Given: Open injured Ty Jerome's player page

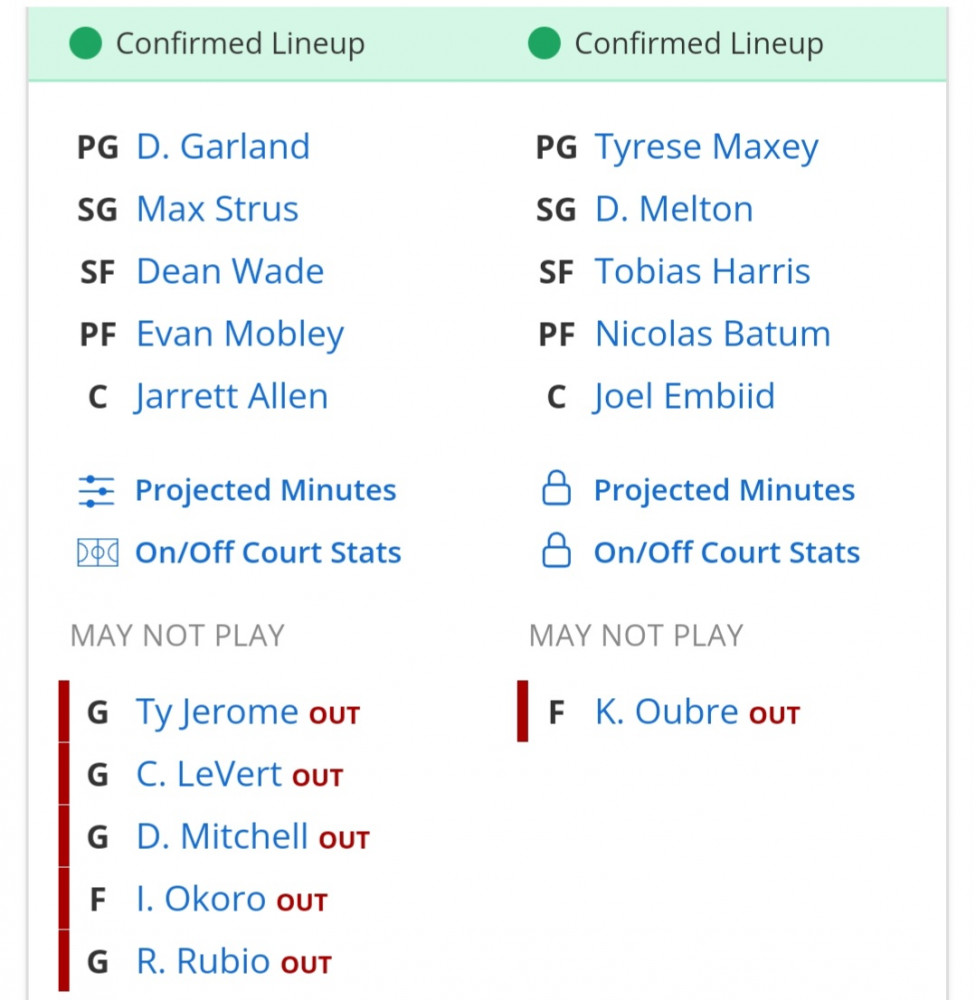Looking at the screenshot, I should point(217,712).
